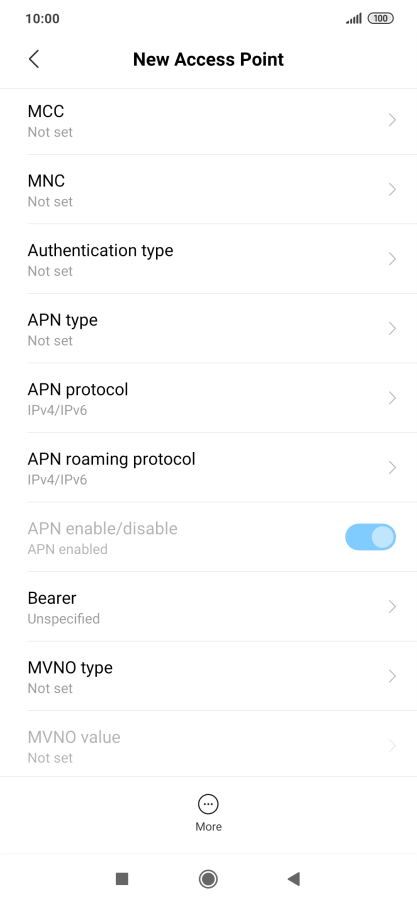Tap the Android home circle button
The width and height of the screenshot is (417, 904).
pos(208,879)
